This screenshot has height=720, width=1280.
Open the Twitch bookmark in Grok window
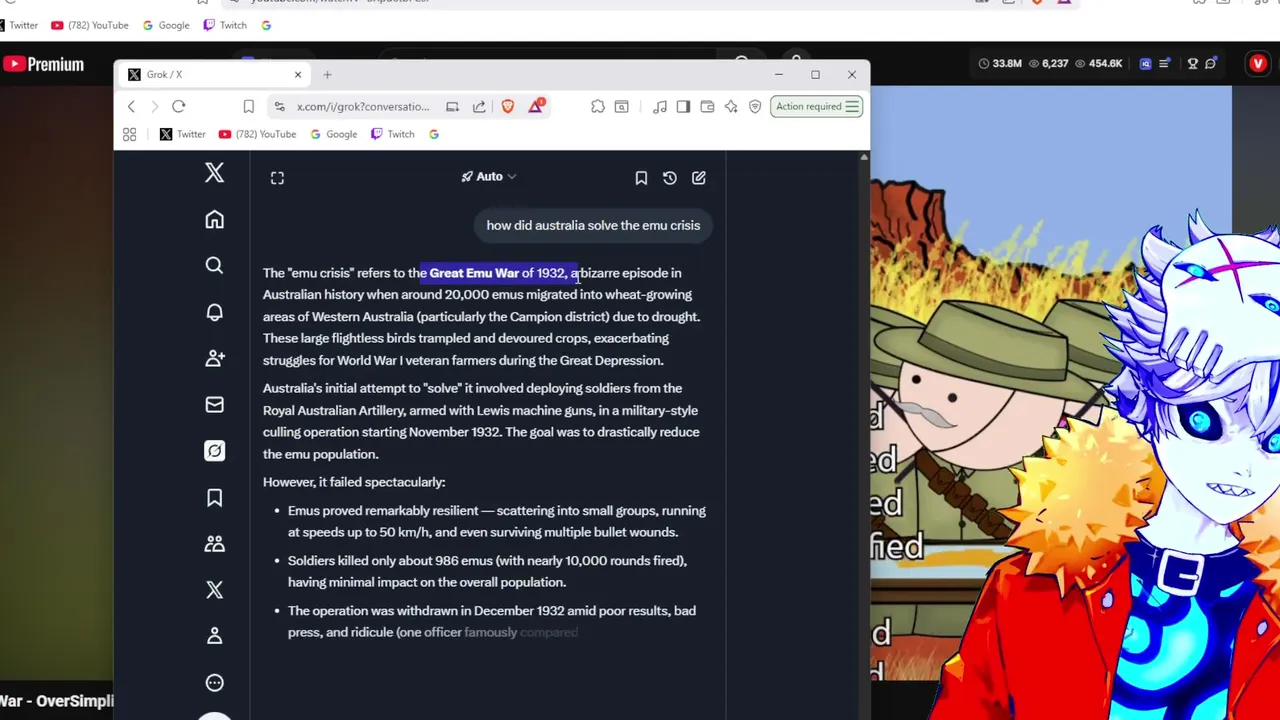coord(392,134)
